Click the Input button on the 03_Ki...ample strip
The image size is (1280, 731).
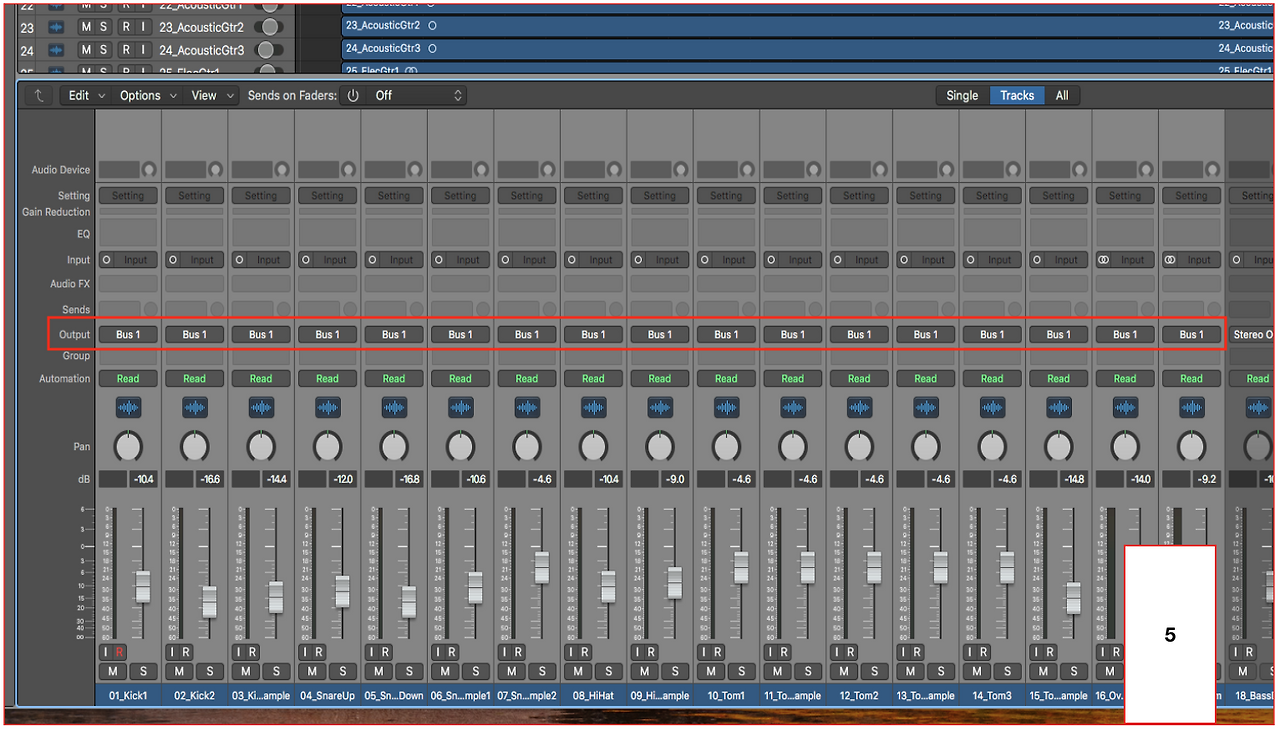269,260
